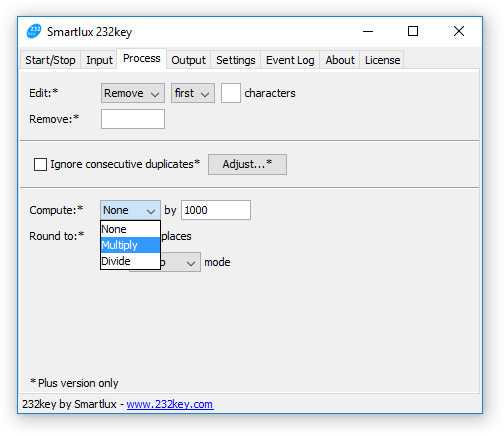Open the Settings tab
Image resolution: width=504 pixels, height=436 pixels.
(236, 60)
